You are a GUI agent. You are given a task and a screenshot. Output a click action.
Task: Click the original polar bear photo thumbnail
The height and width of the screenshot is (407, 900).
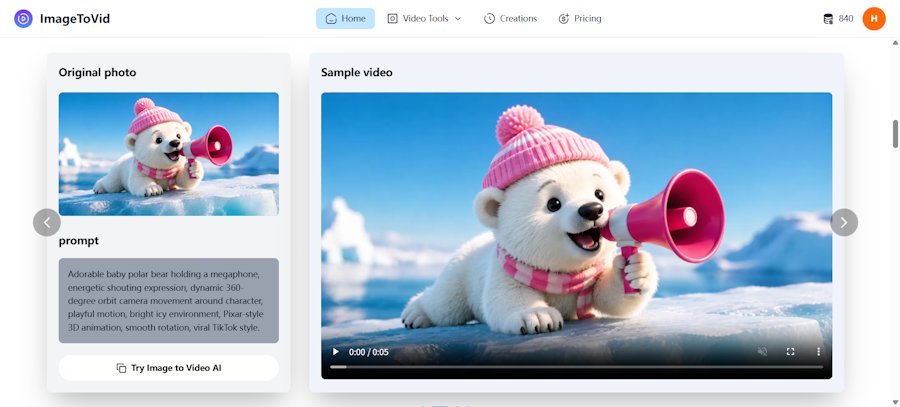pos(169,154)
